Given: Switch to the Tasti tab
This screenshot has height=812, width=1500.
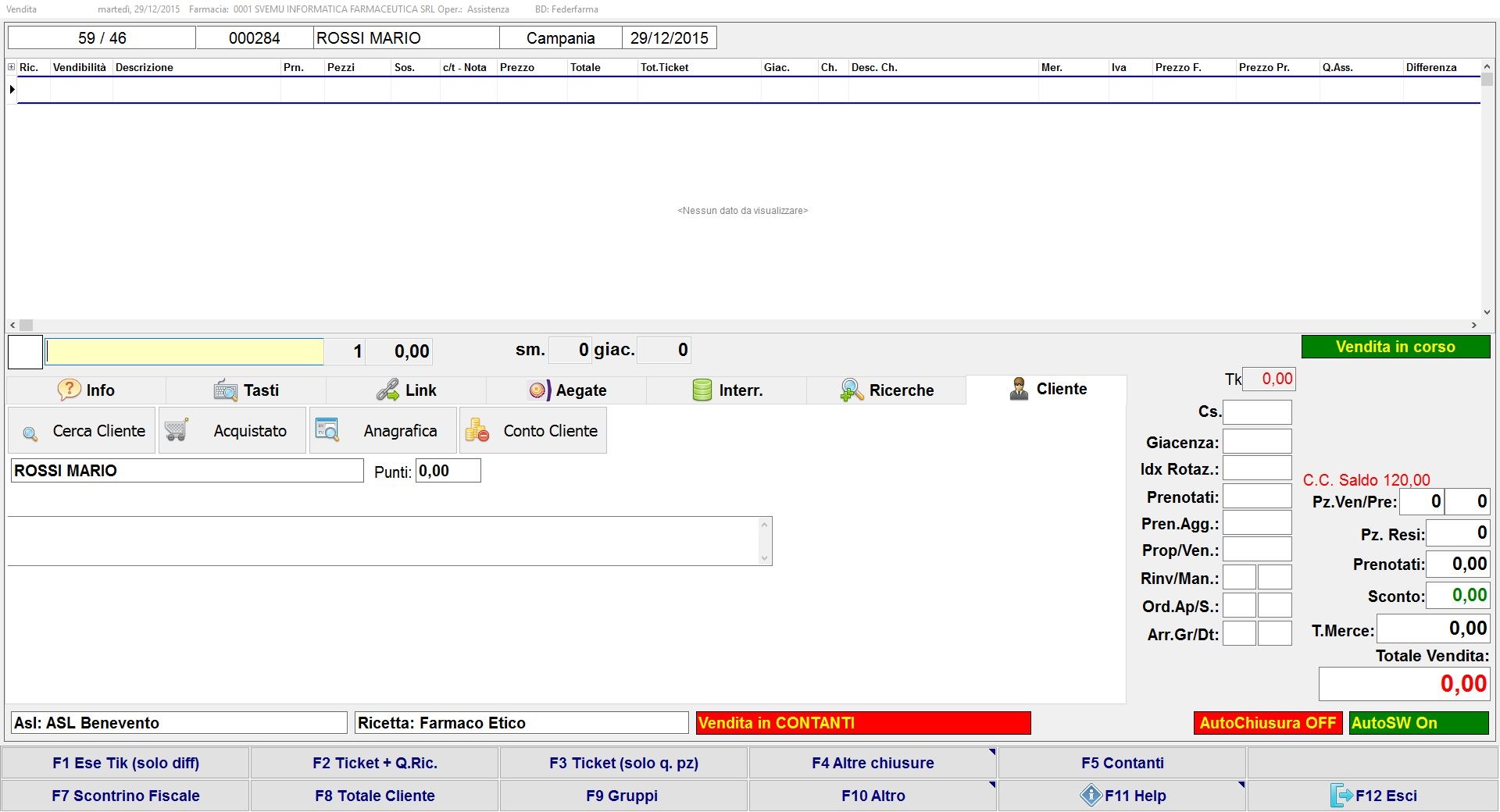Looking at the screenshot, I should (x=246, y=390).
